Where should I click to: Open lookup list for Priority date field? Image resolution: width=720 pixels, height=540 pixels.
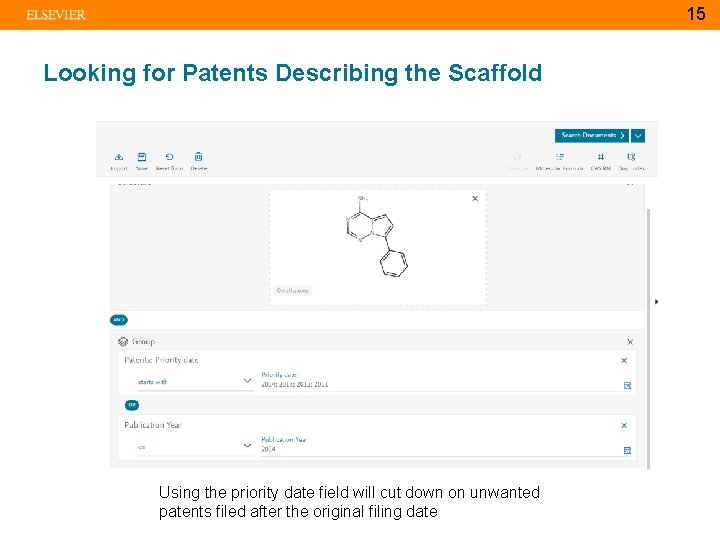627,385
